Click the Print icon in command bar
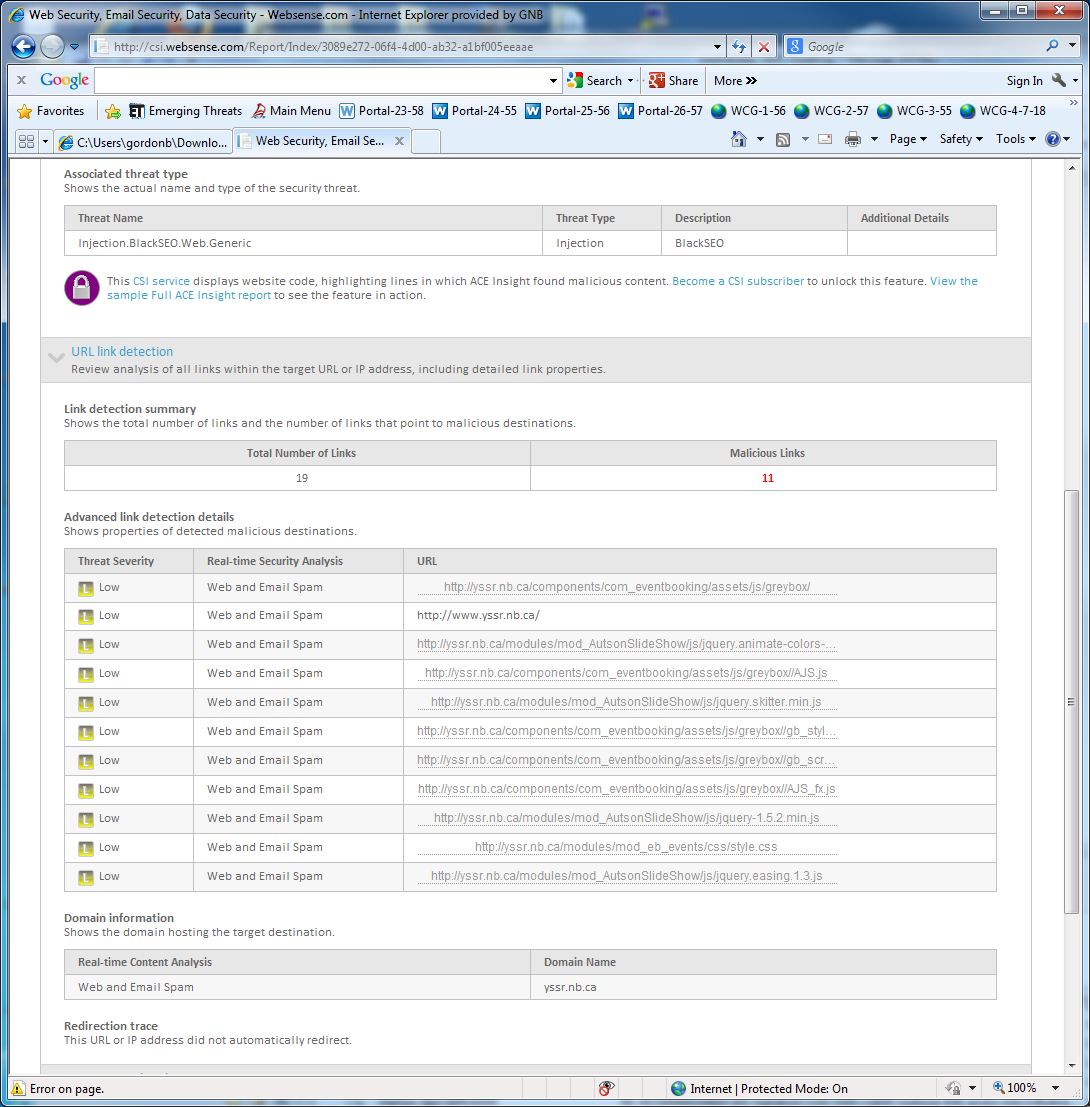The width and height of the screenshot is (1090, 1107). click(x=852, y=140)
